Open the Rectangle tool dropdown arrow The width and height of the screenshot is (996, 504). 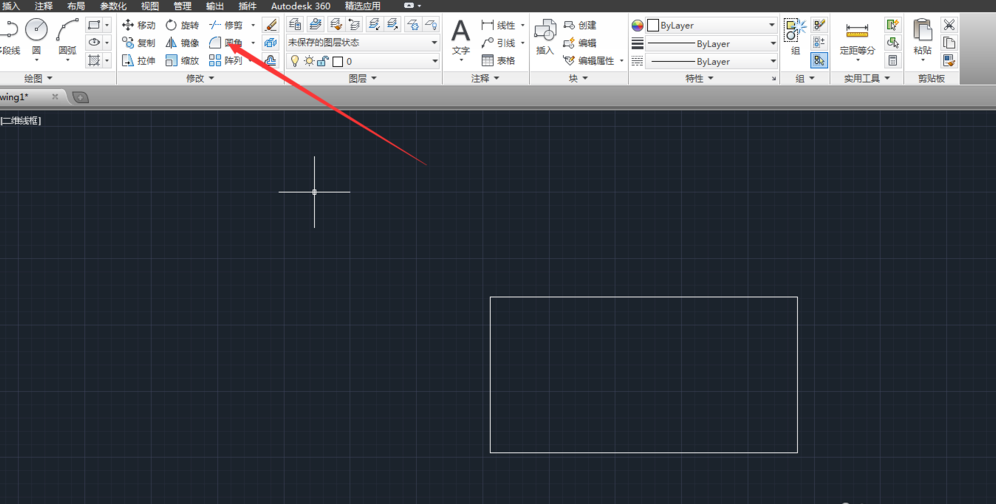coord(107,25)
